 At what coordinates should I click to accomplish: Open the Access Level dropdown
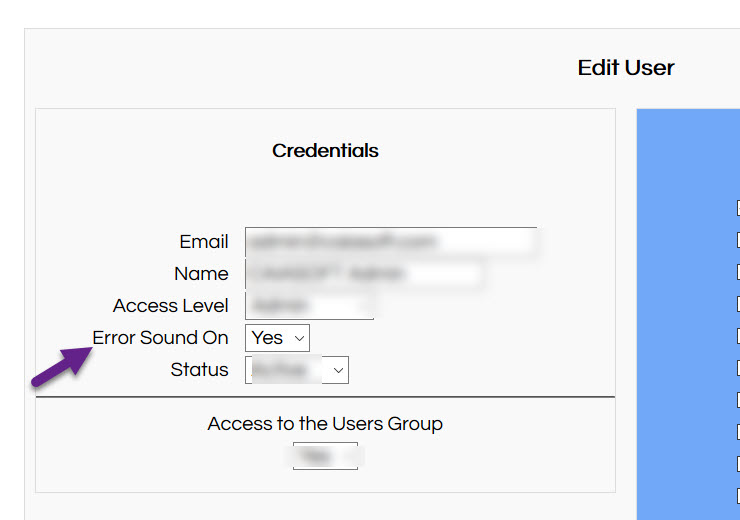click(x=309, y=306)
